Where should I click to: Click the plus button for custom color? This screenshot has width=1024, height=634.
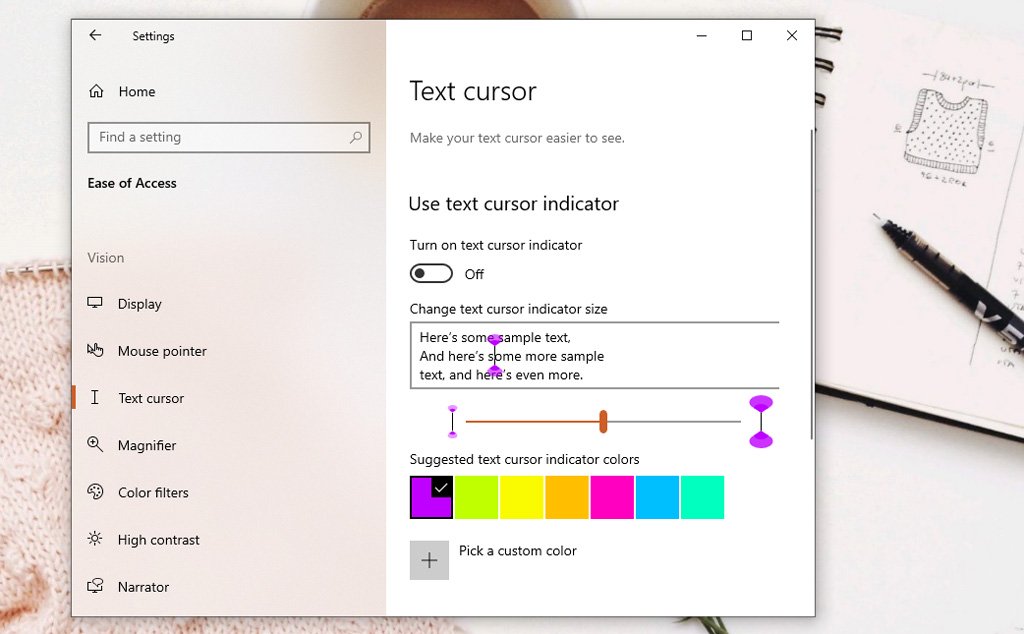(x=429, y=560)
